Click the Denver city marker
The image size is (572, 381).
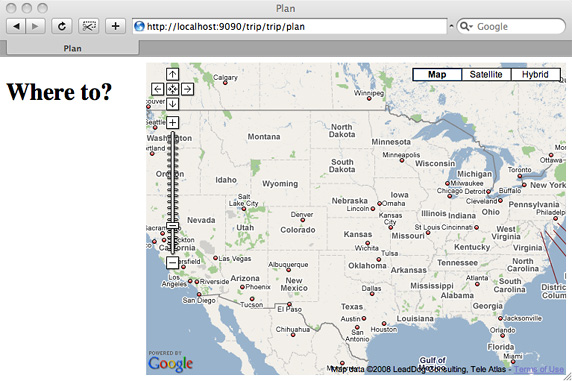pyautogui.click(x=302, y=220)
